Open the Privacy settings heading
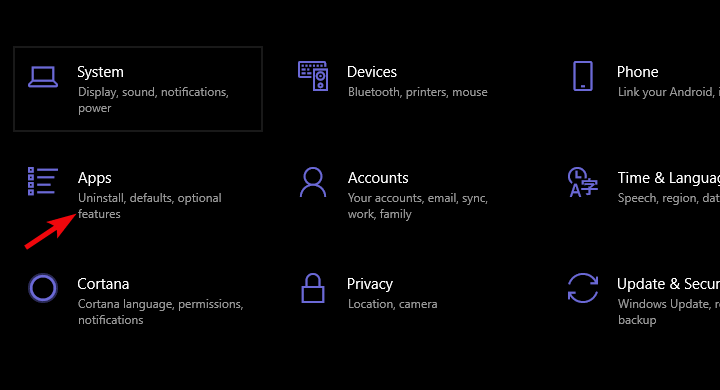The width and height of the screenshot is (720, 390). pyautogui.click(x=370, y=284)
